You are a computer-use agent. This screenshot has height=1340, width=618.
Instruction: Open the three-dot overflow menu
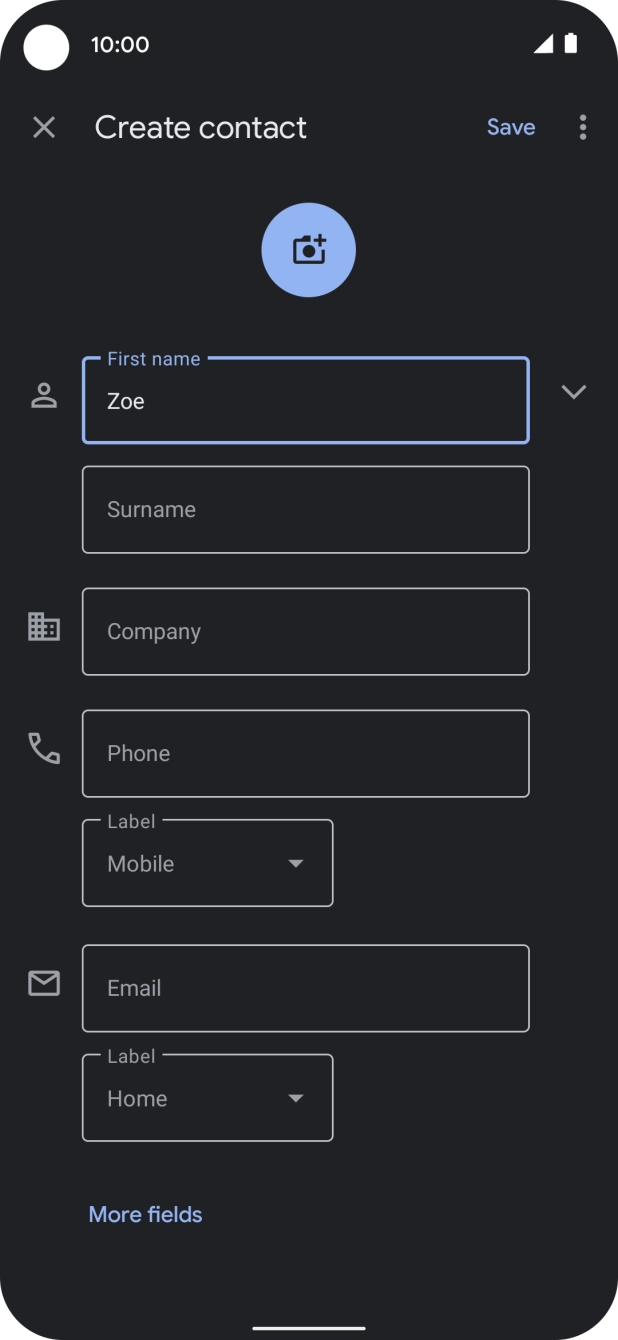click(x=583, y=127)
